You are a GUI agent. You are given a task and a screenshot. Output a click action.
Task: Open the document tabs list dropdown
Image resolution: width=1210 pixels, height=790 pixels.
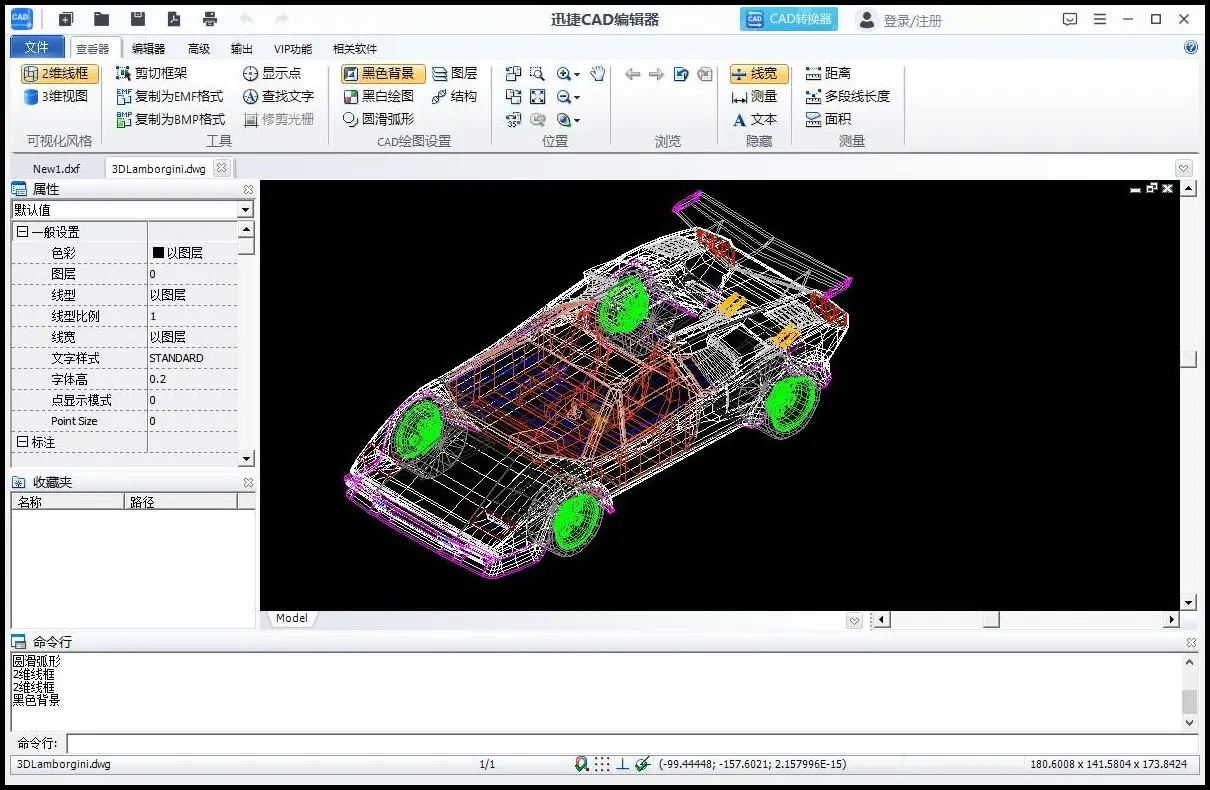[1184, 168]
